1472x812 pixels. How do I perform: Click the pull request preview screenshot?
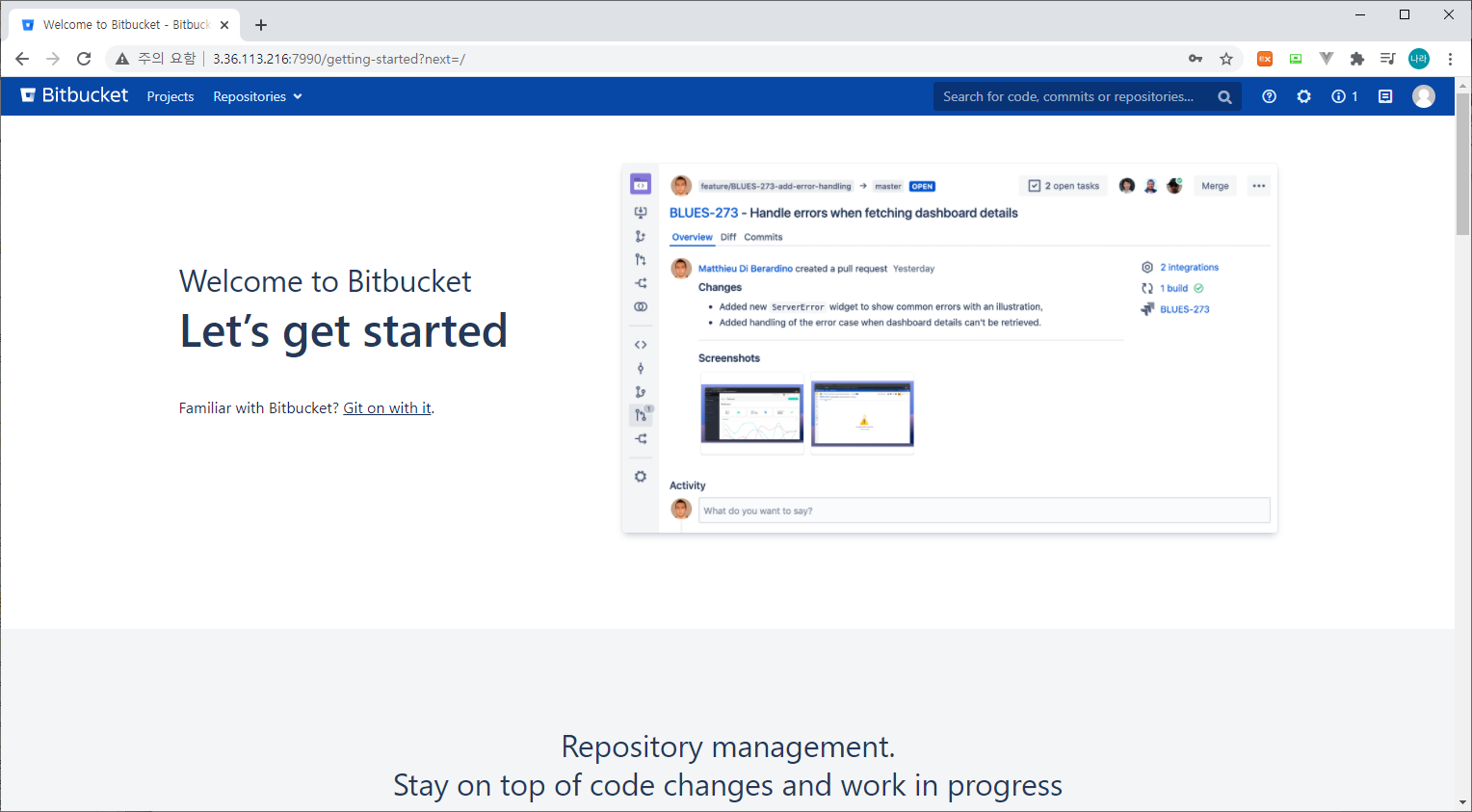pyautogui.click(x=949, y=347)
